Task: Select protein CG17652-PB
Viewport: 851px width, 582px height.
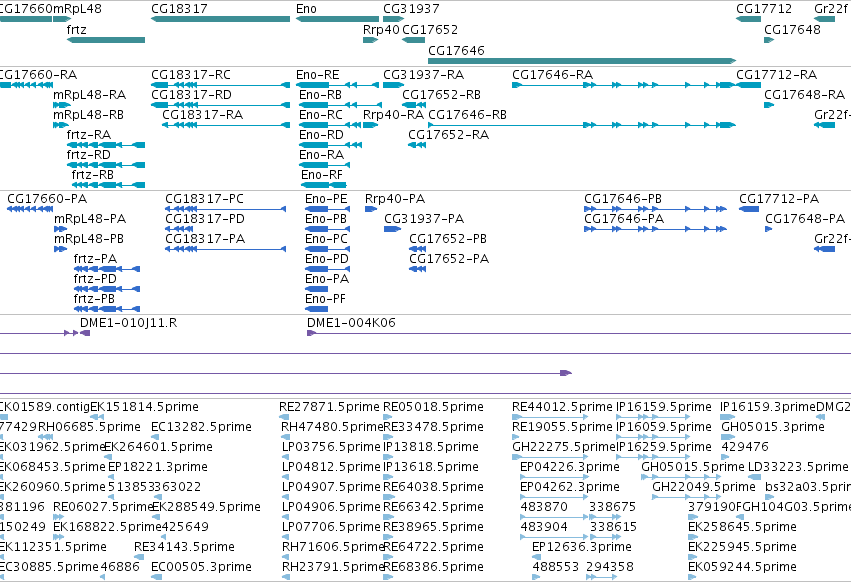Action: tap(448, 239)
